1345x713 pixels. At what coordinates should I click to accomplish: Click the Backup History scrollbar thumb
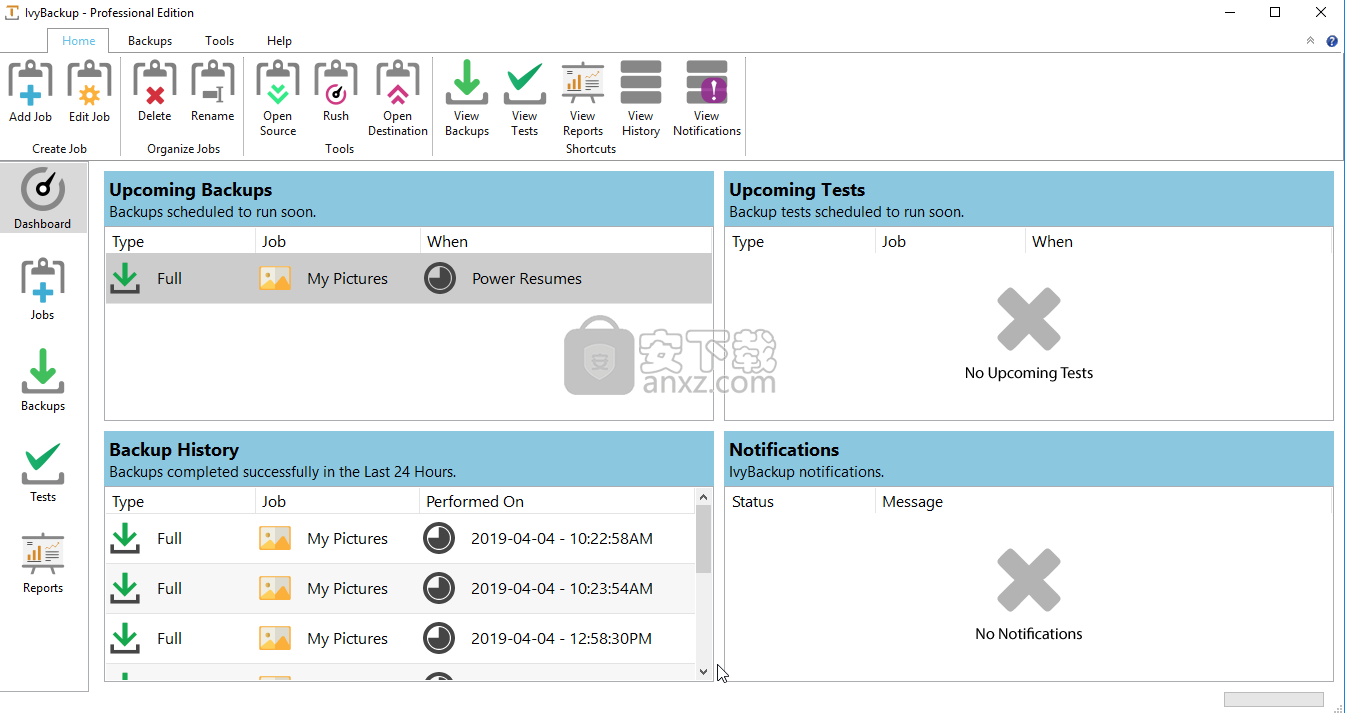coord(703,539)
